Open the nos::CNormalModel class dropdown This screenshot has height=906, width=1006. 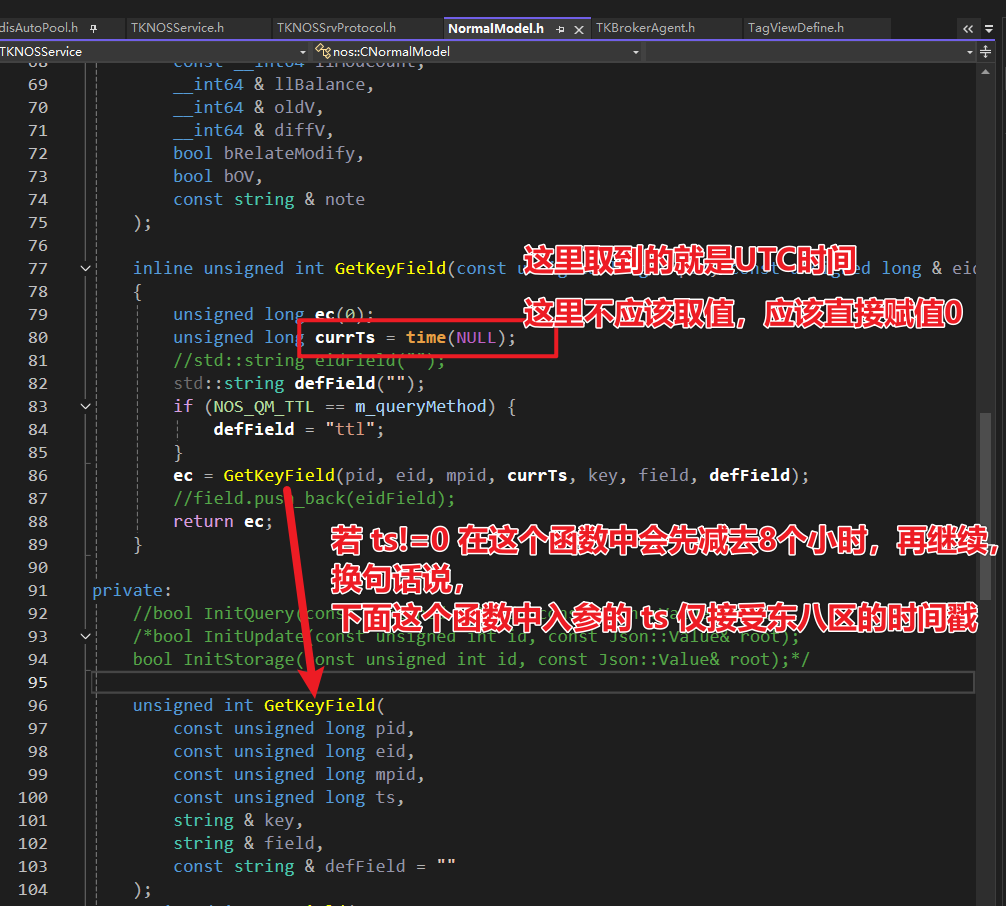[x=635, y=51]
